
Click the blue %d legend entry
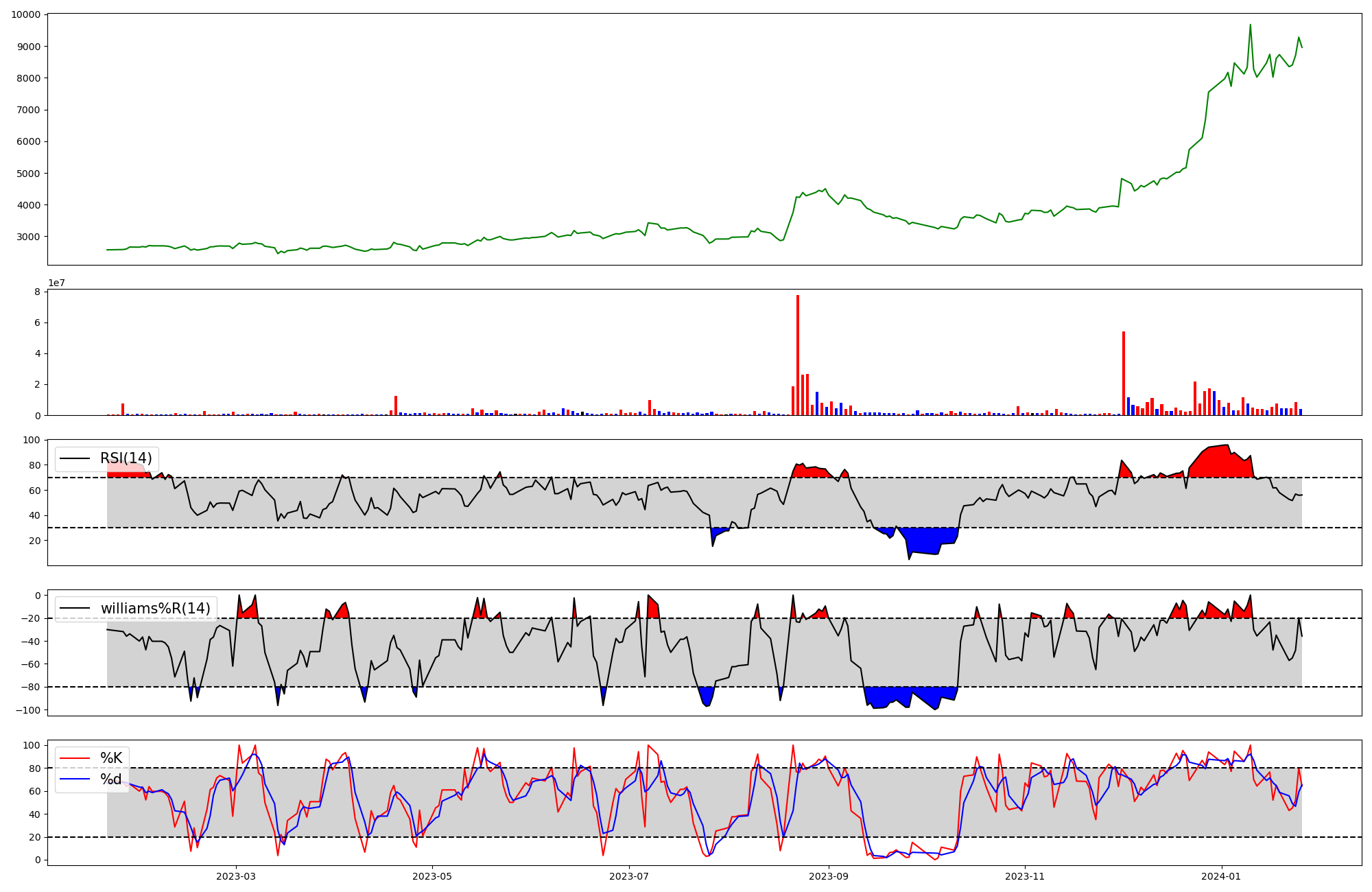coord(111,779)
